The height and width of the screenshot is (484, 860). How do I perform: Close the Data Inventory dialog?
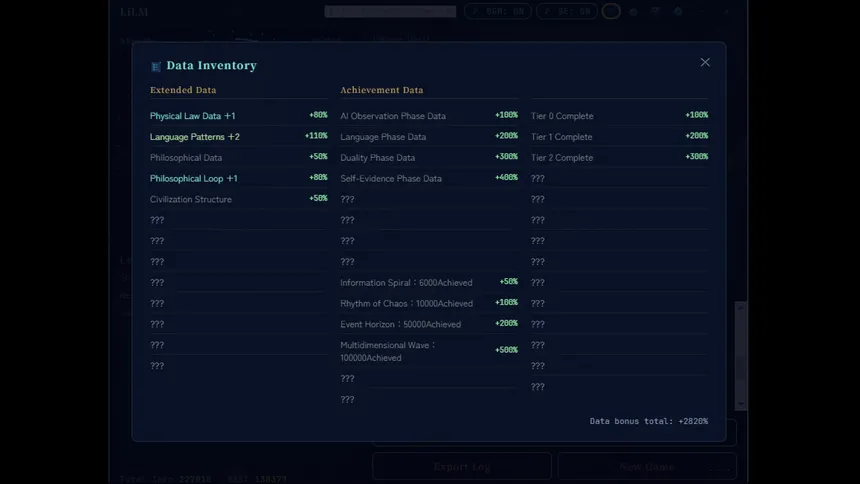pos(705,63)
